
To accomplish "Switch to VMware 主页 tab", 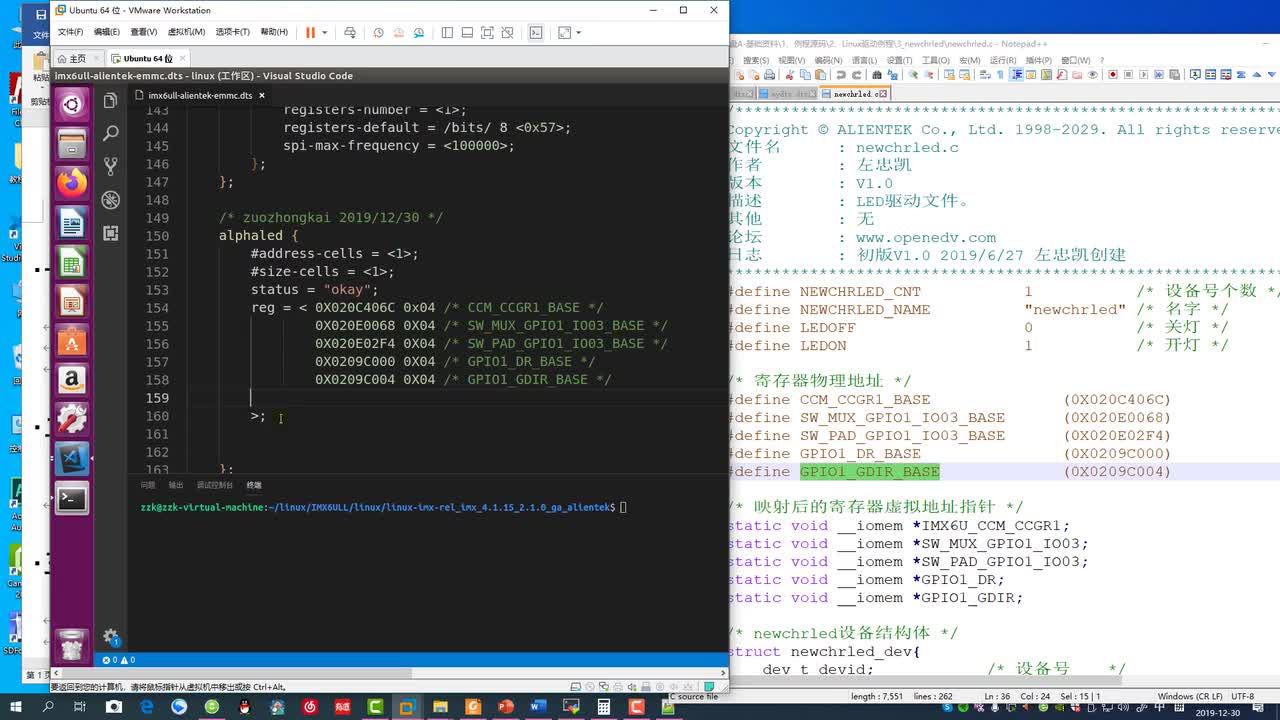I will tap(77, 58).
